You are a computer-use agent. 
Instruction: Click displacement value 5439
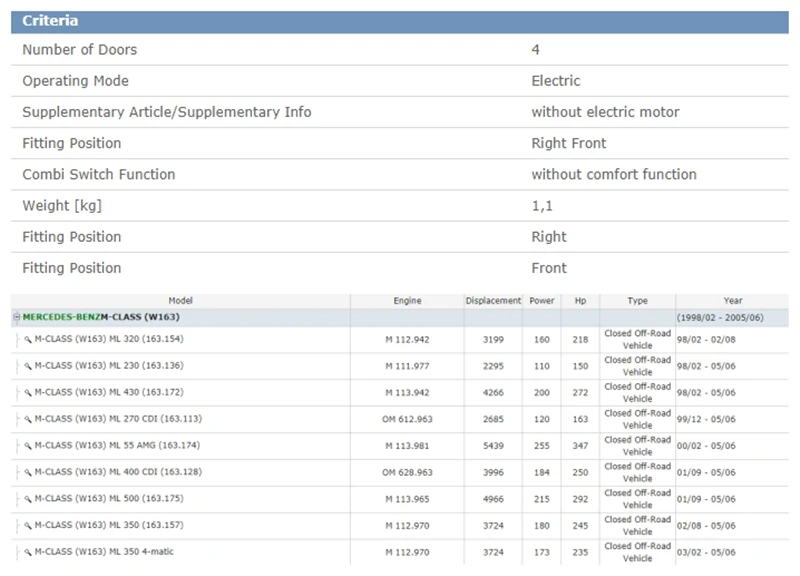pyautogui.click(x=493, y=445)
